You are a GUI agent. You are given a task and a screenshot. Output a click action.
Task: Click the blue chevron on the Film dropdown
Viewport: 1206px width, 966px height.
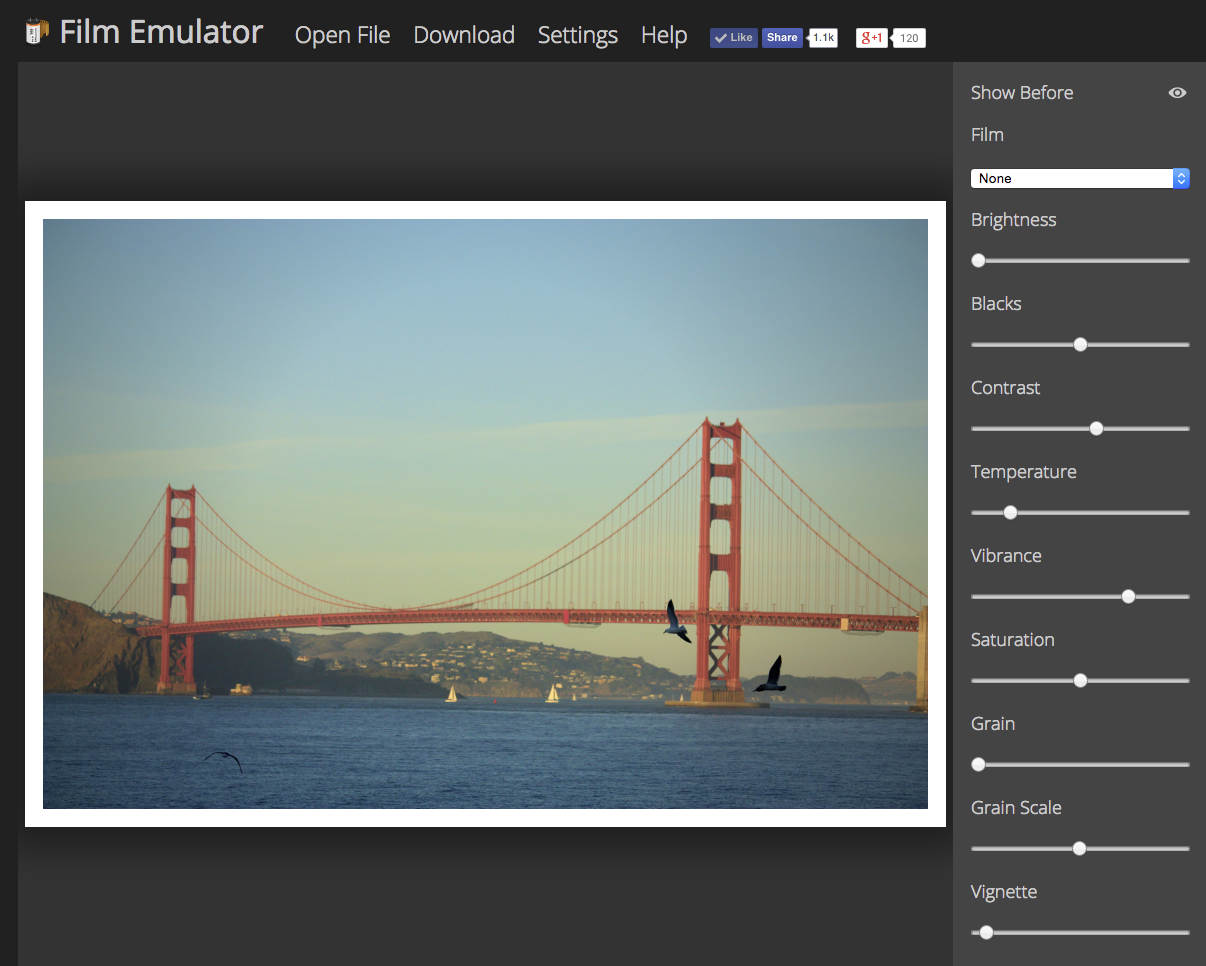click(x=1180, y=178)
